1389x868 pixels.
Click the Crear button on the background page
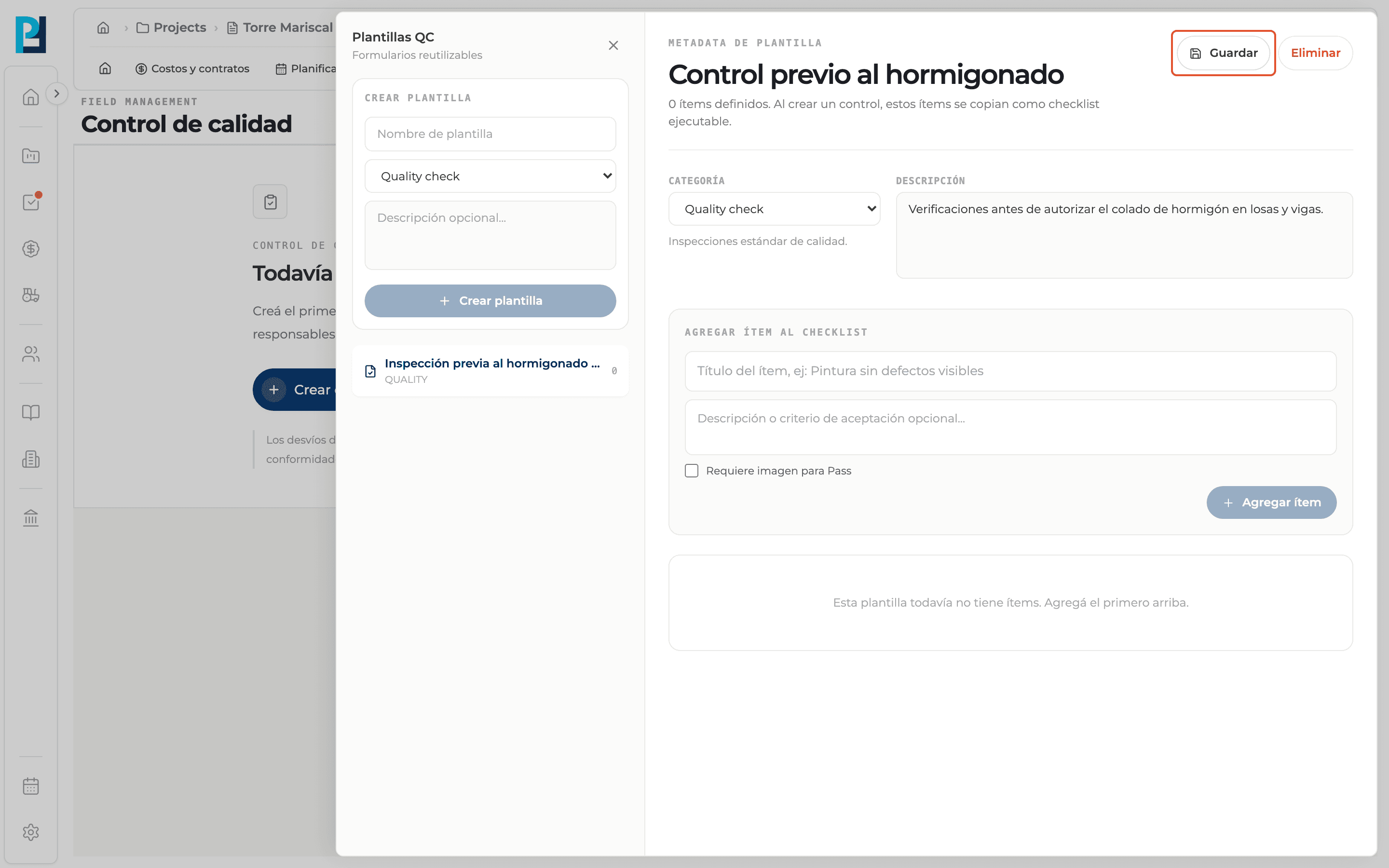295,390
